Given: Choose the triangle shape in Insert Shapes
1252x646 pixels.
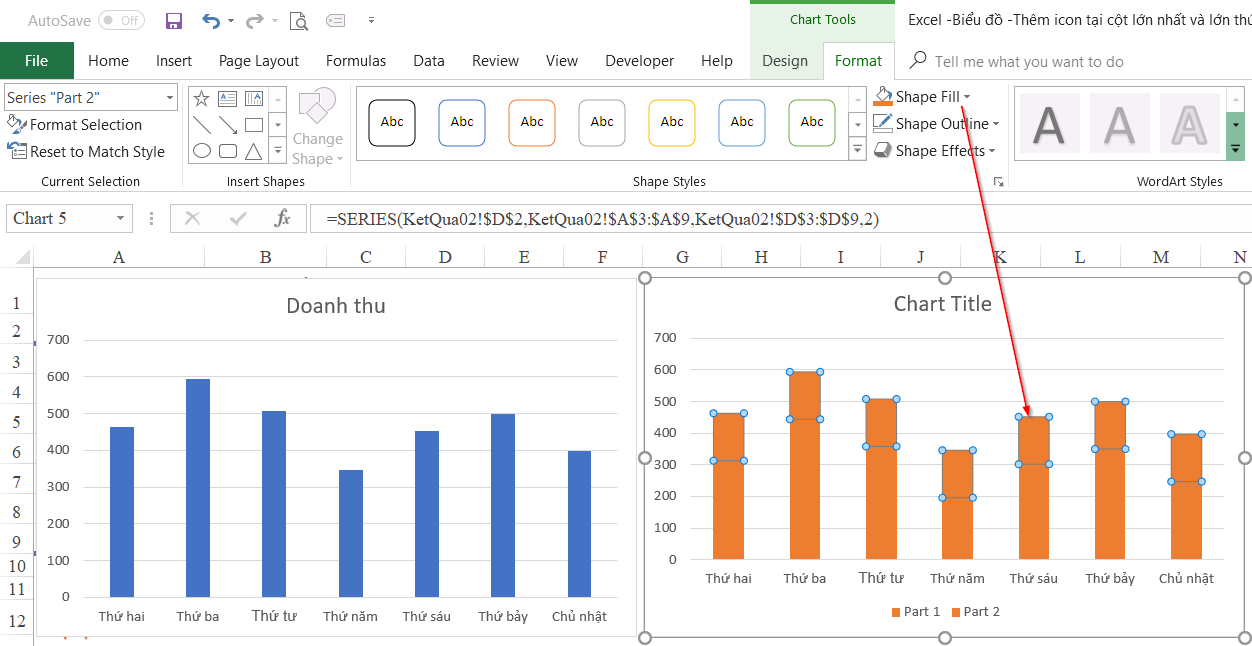Looking at the screenshot, I should click(254, 151).
